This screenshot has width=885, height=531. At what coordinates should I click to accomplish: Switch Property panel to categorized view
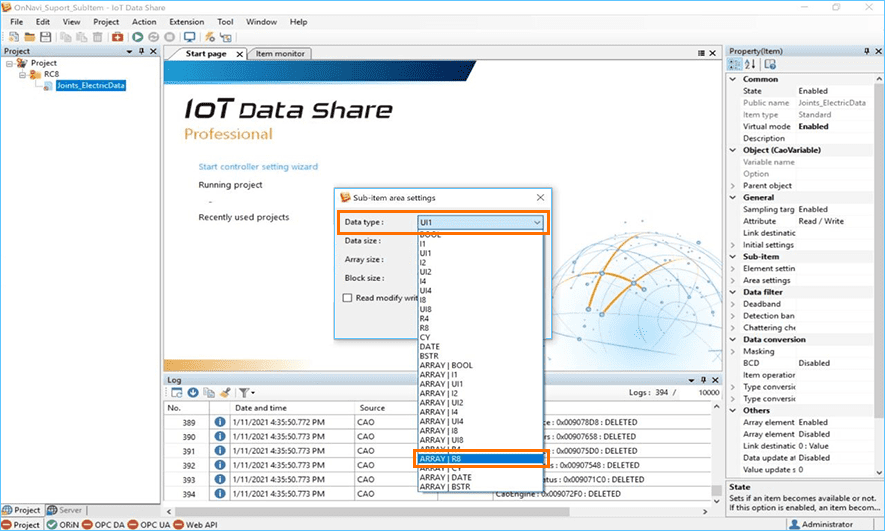point(735,64)
